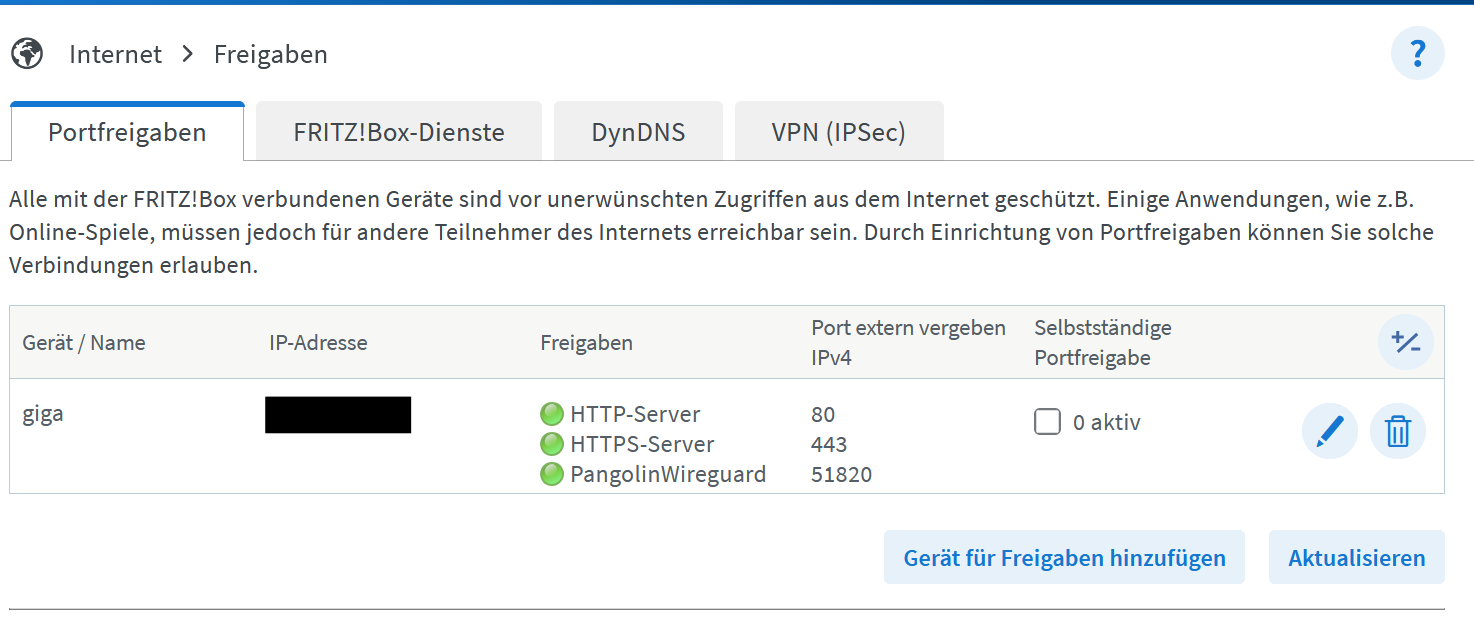Click the globe Internet icon
Screen dimensions: 1474x628
(x=27, y=54)
